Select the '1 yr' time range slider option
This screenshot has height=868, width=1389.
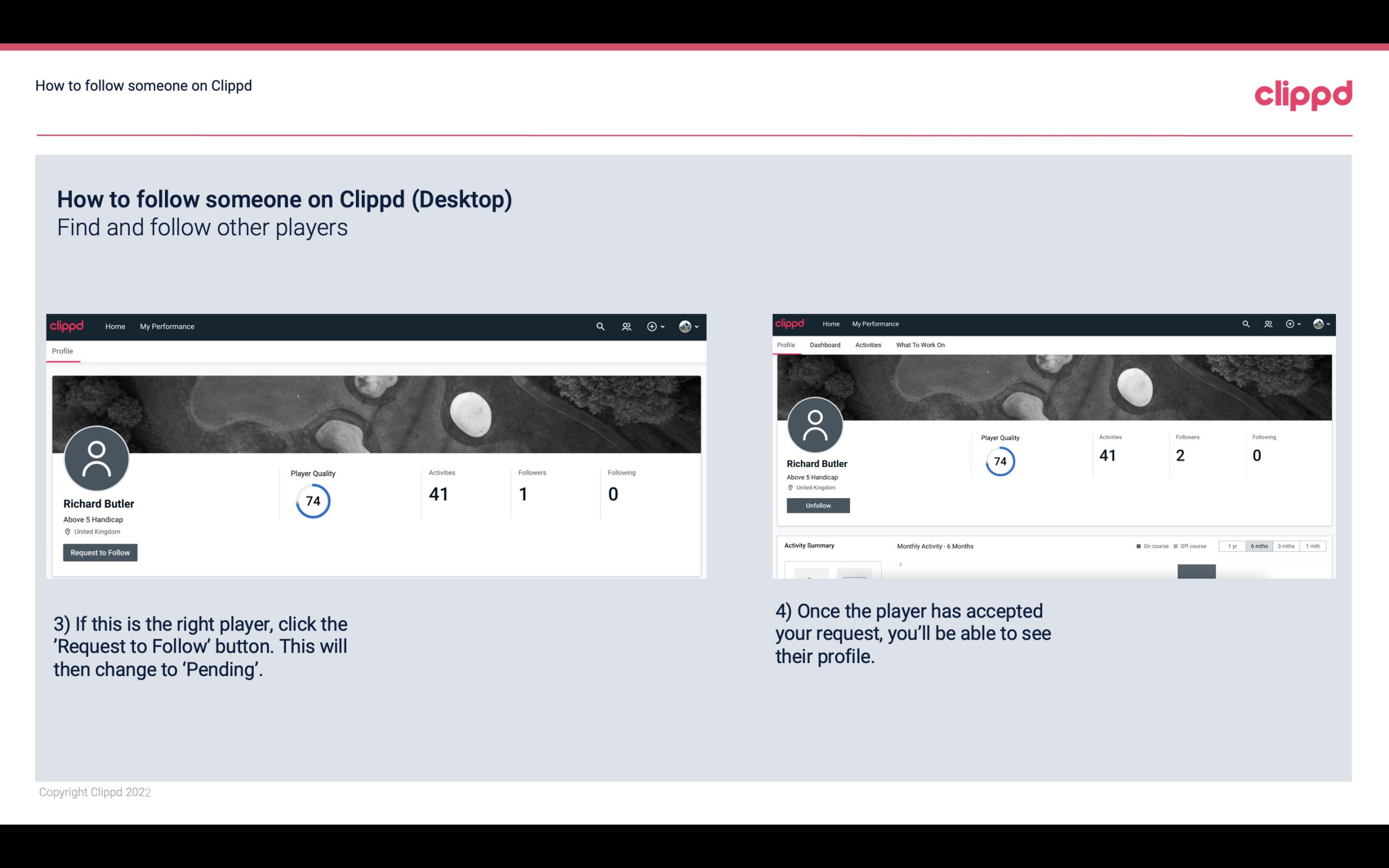click(1233, 546)
